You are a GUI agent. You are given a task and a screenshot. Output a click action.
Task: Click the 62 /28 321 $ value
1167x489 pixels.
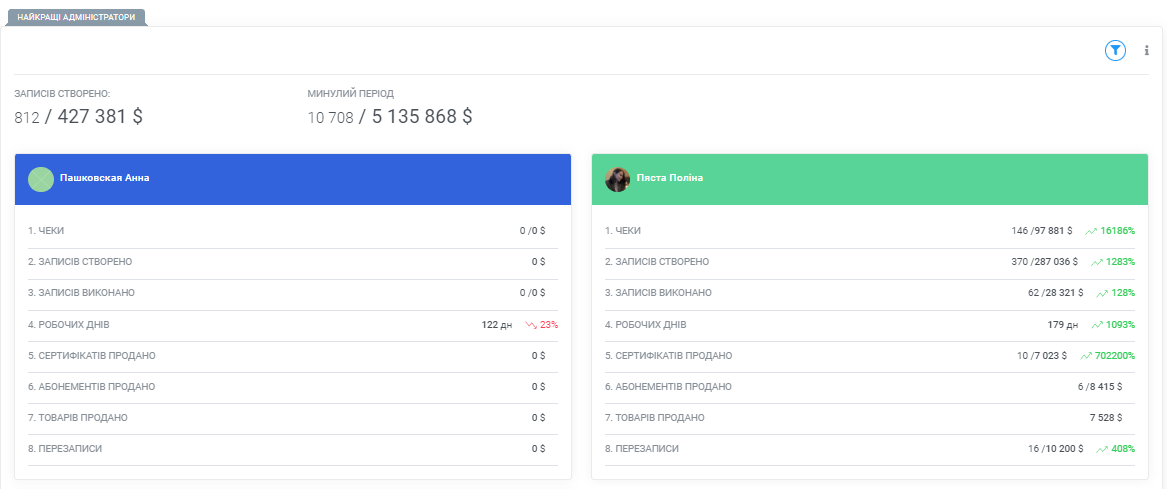(1056, 293)
